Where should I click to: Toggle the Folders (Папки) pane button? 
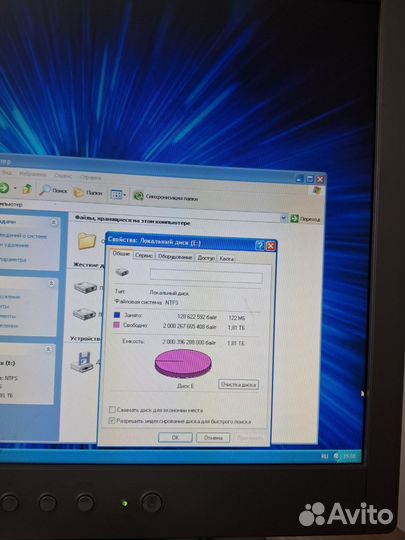88,193
